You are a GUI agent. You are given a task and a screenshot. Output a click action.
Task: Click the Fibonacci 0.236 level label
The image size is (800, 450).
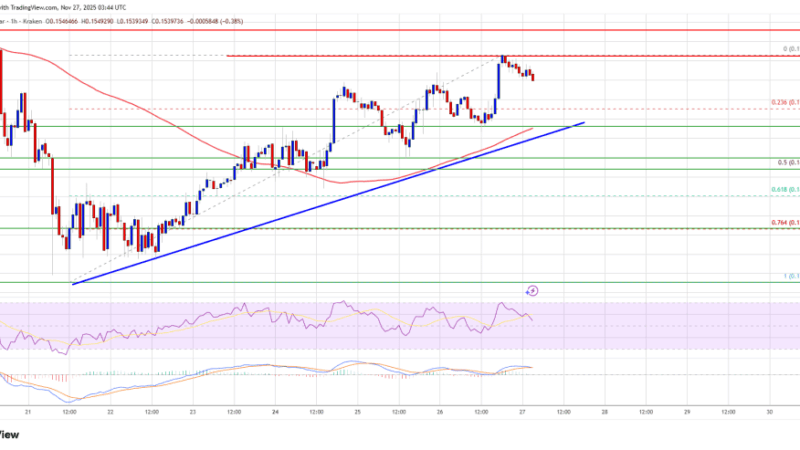(785, 103)
